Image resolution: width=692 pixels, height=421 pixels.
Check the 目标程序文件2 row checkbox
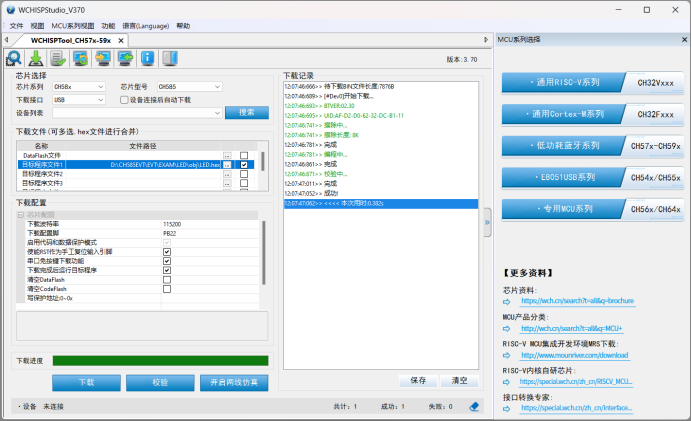(244, 174)
